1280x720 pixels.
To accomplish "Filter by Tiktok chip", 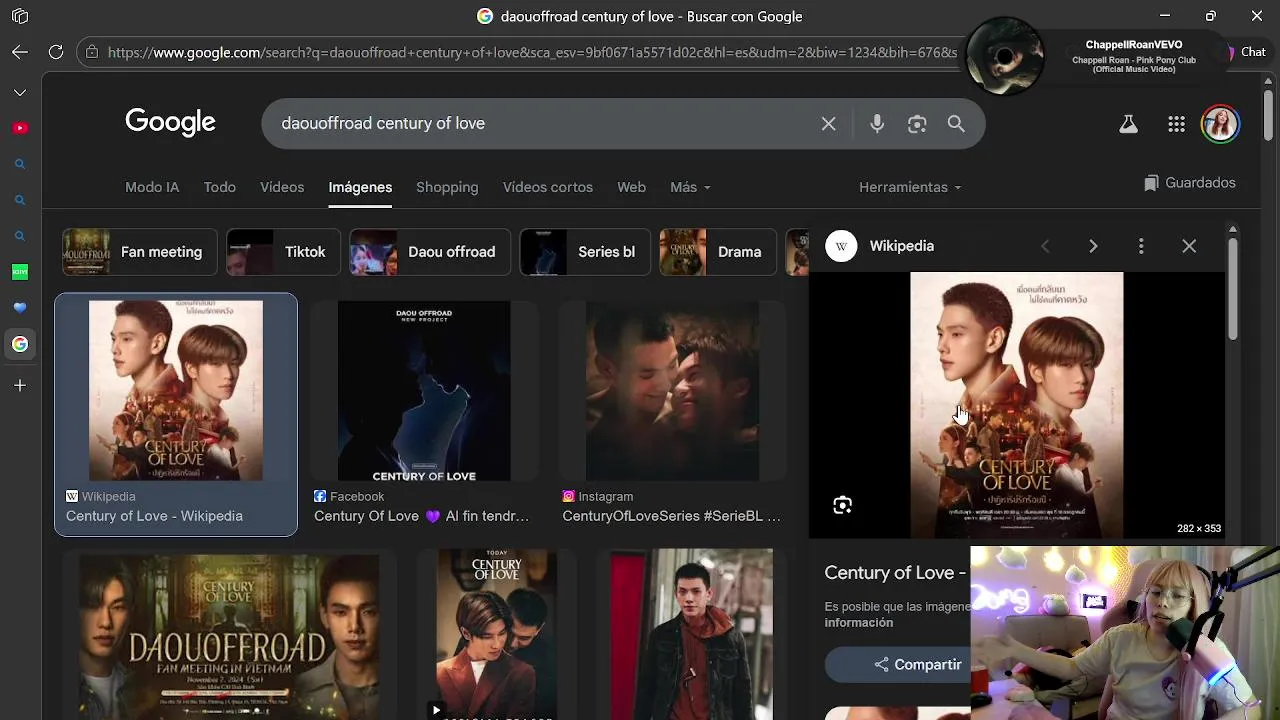I will (282, 252).
